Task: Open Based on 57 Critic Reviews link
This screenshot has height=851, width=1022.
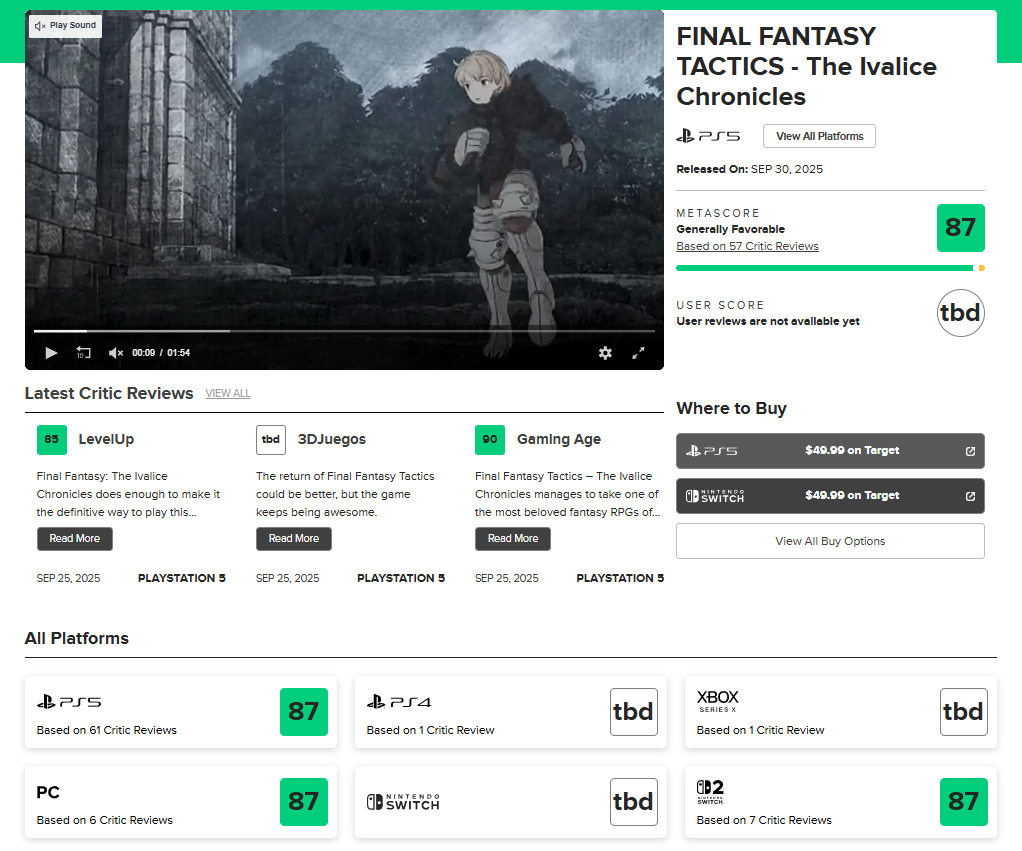Action: [747, 246]
